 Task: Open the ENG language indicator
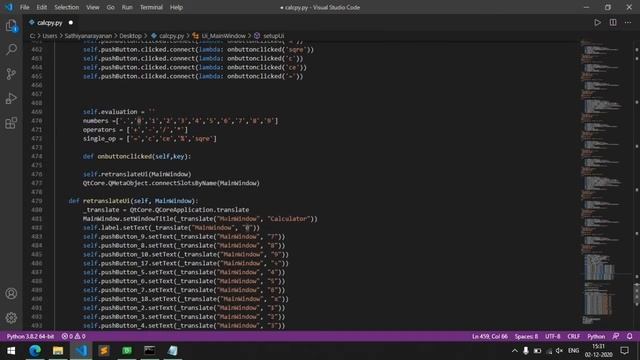click(573, 351)
